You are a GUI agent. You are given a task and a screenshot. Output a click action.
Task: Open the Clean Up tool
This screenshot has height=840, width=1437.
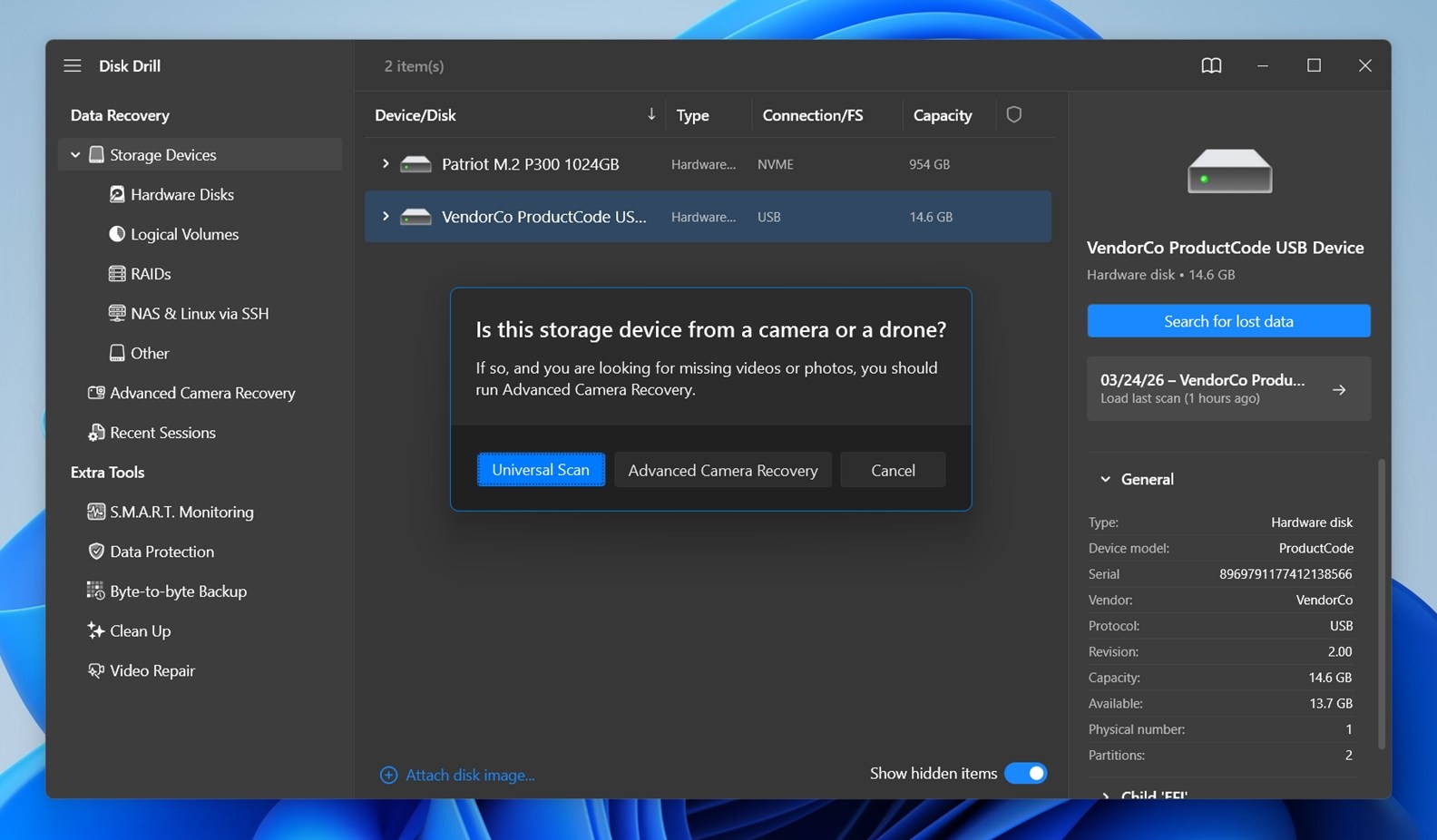tap(140, 630)
